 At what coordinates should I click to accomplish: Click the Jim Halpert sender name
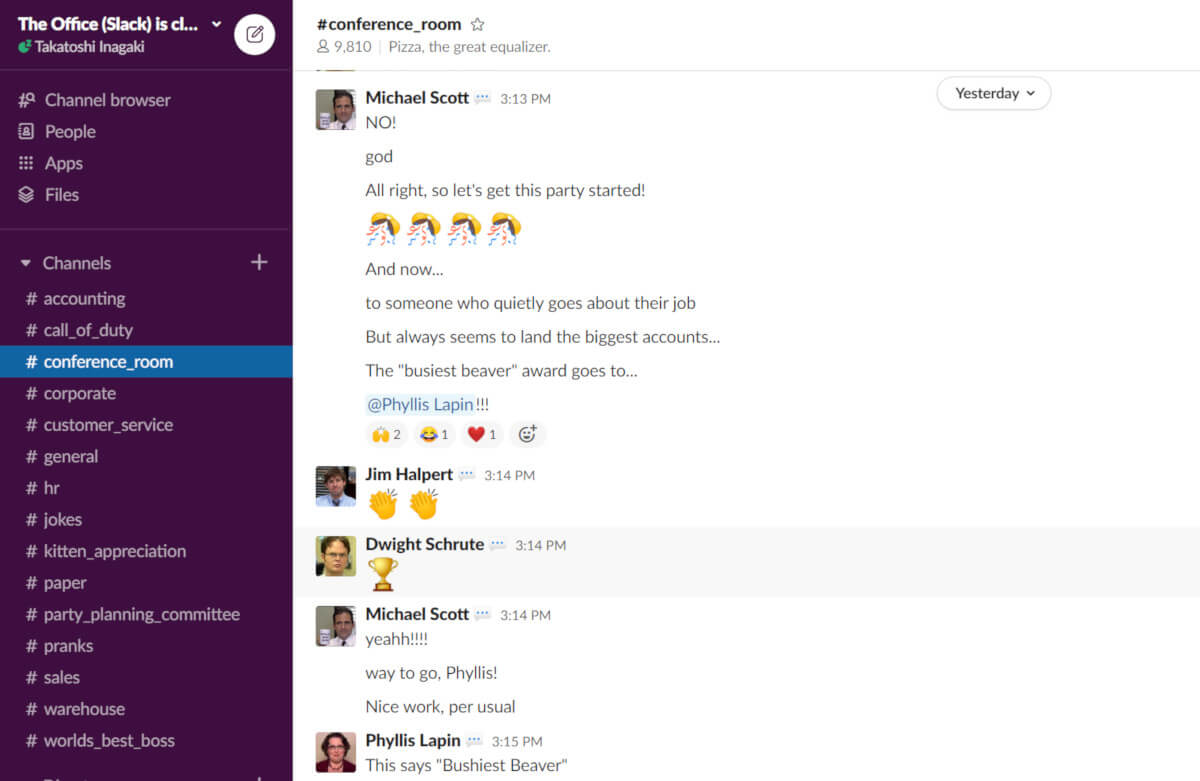point(409,474)
